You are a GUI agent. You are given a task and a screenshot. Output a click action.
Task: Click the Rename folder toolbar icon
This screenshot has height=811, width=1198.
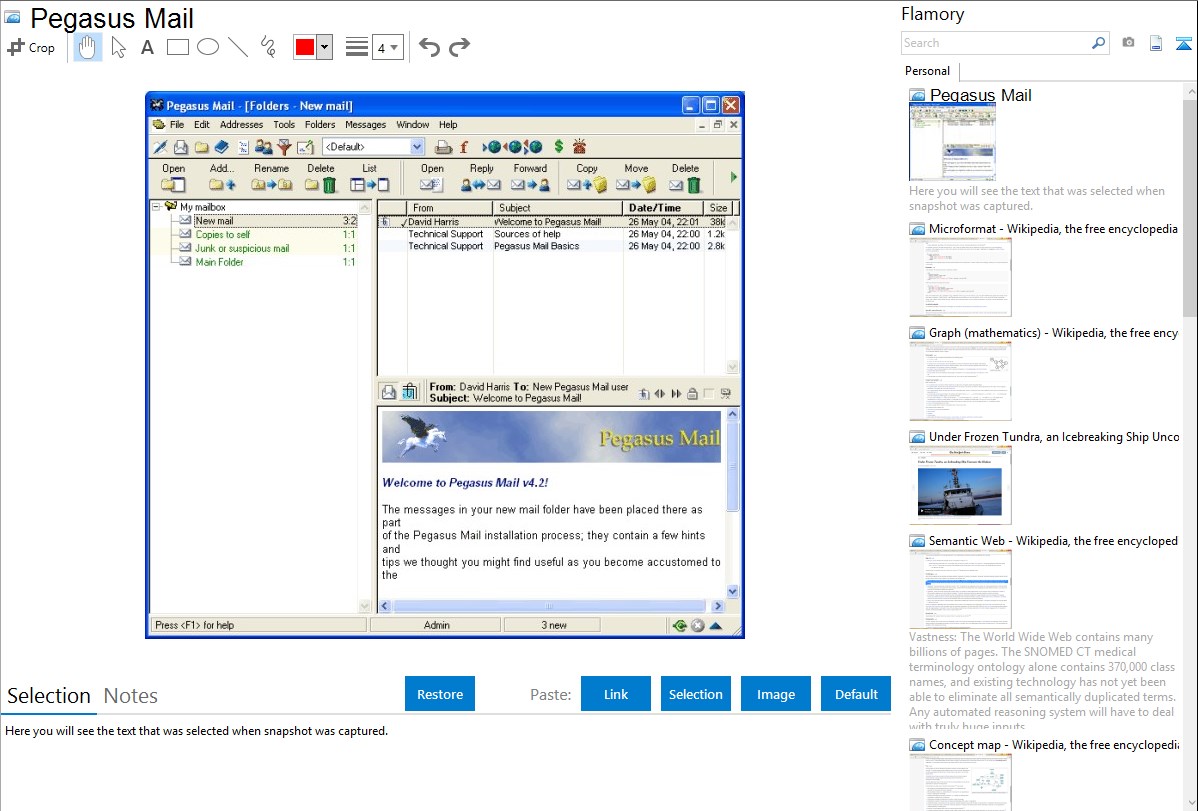click(x=271, y=184)
